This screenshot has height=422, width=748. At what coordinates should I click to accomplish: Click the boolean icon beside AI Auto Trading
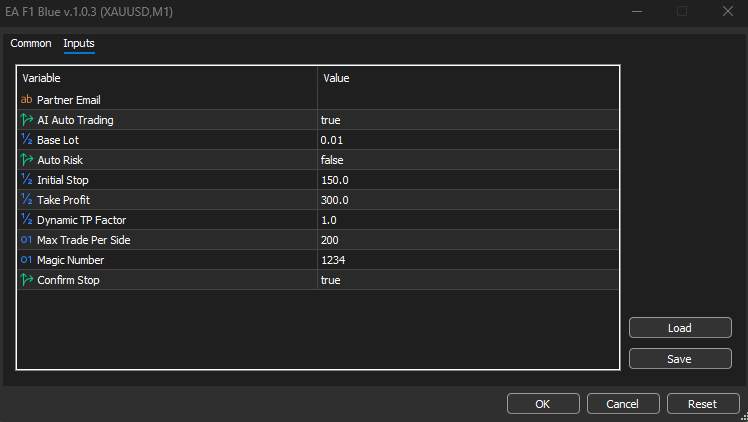pyautogui.click(x=27, y=120)
